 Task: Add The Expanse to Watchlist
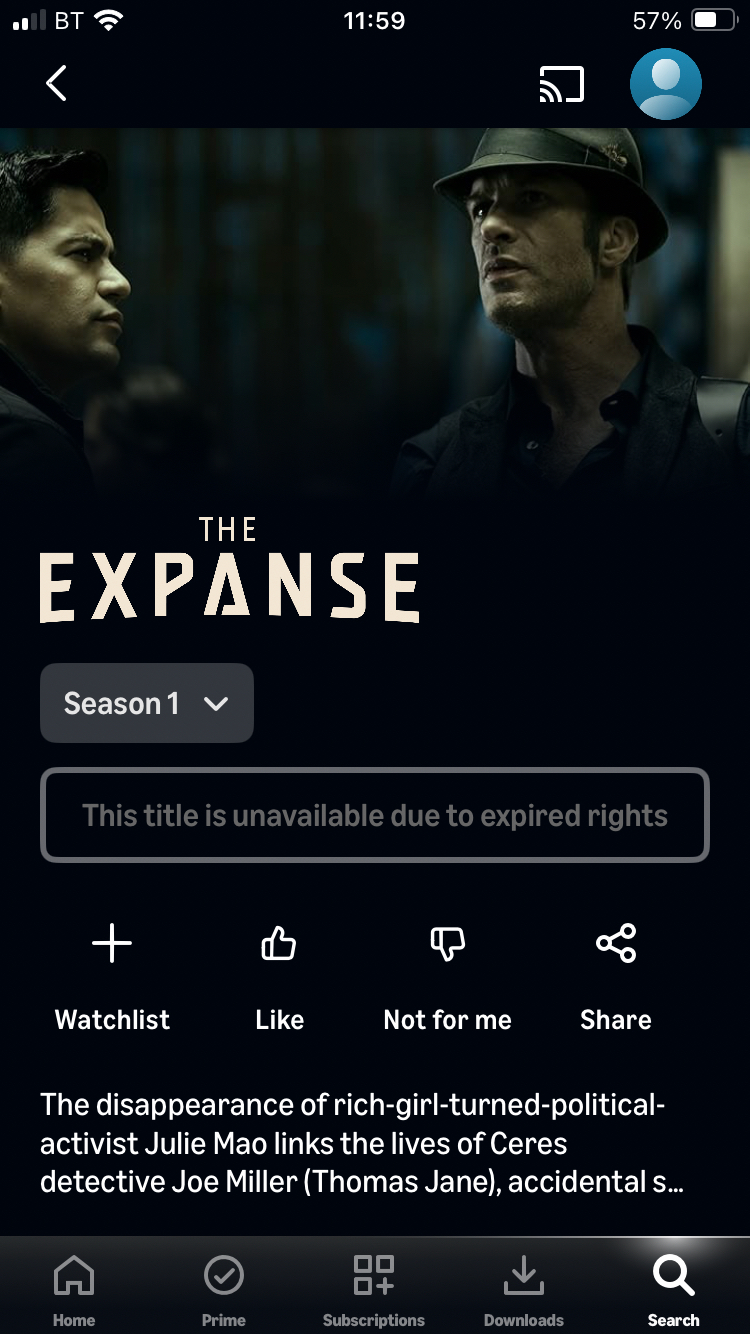112,978
